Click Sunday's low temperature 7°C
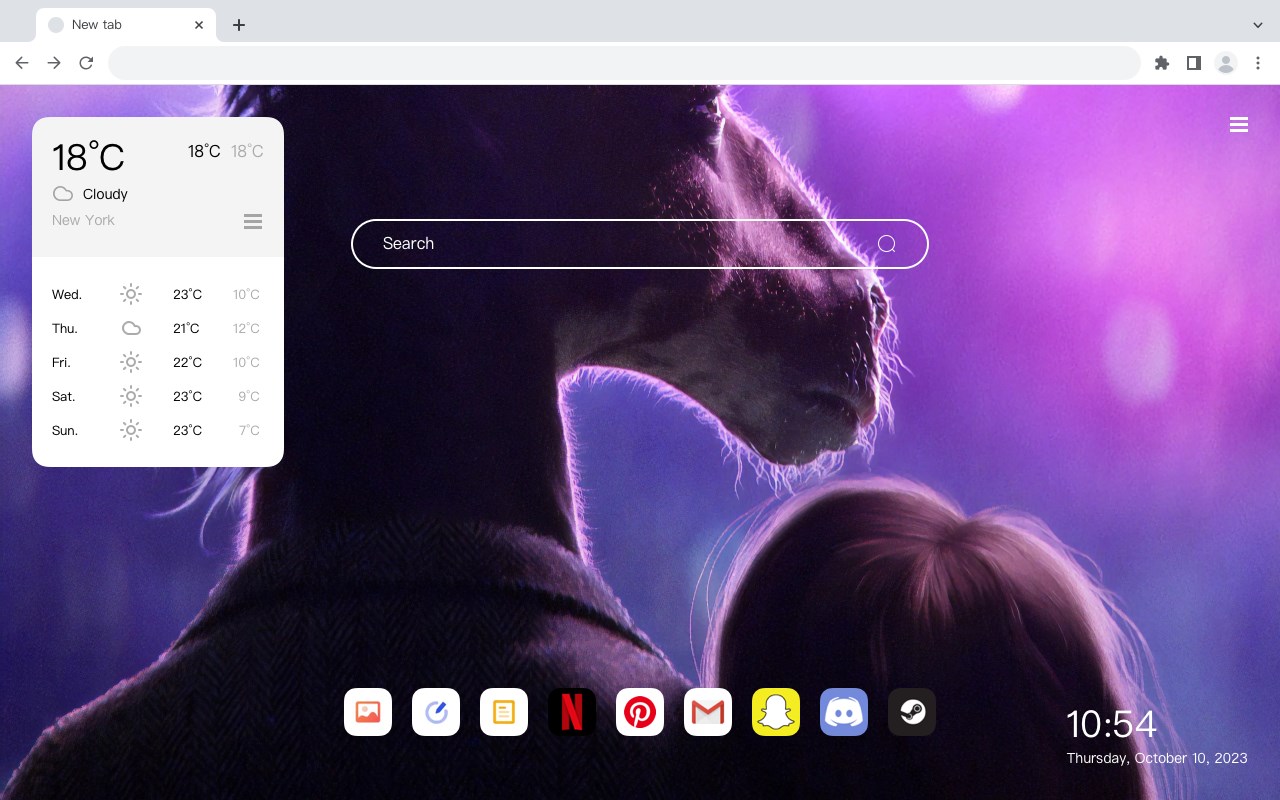 point(249,430)
